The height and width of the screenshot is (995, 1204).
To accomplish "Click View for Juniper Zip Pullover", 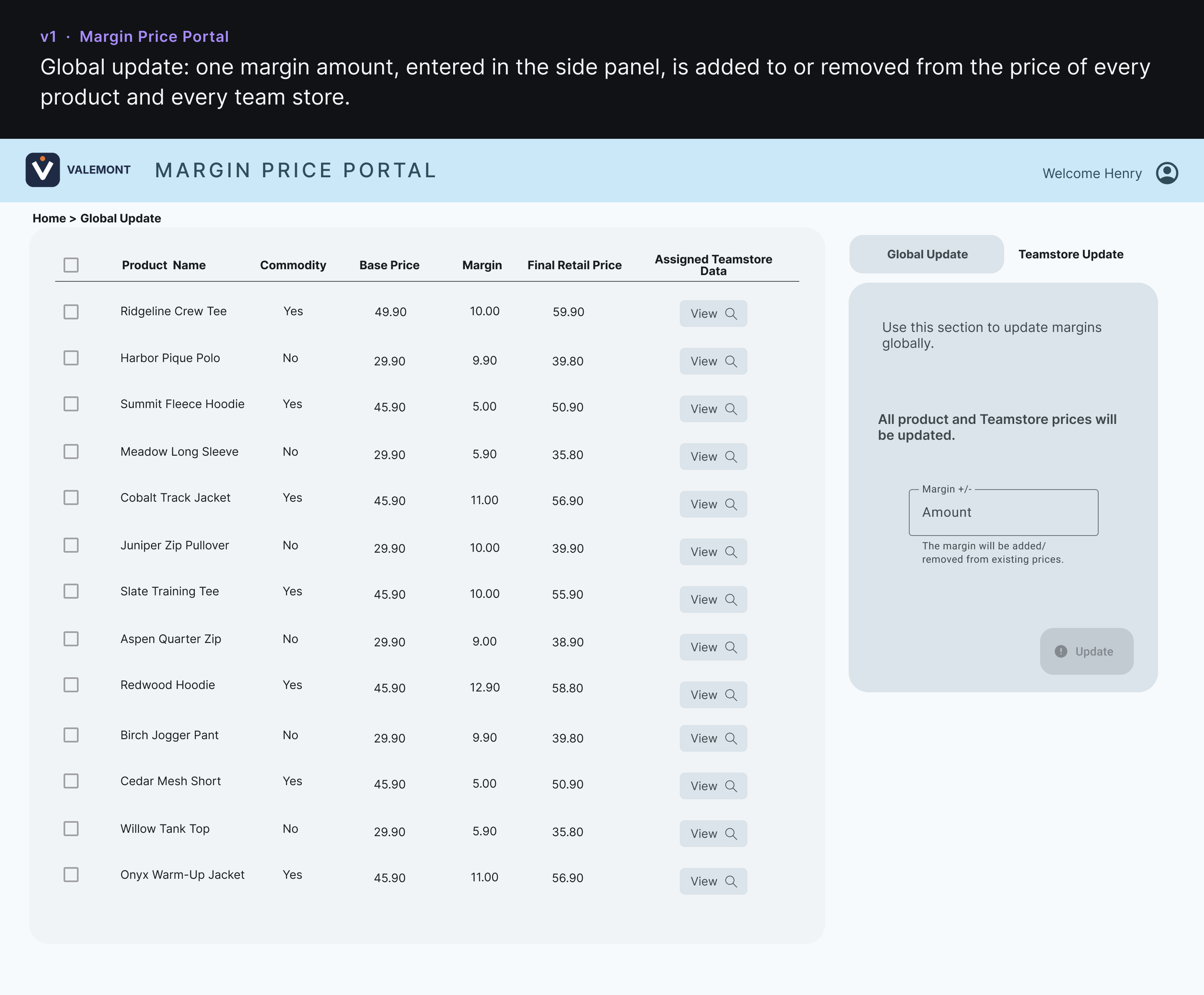I will coord(714,551).
